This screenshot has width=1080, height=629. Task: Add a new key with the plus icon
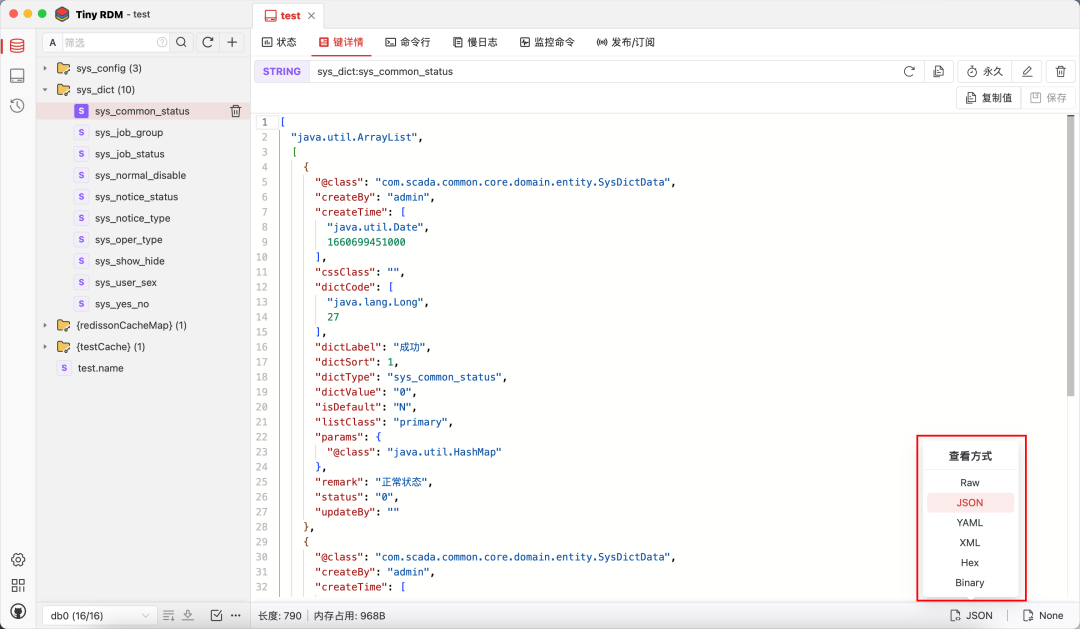[x=231, y=43]
